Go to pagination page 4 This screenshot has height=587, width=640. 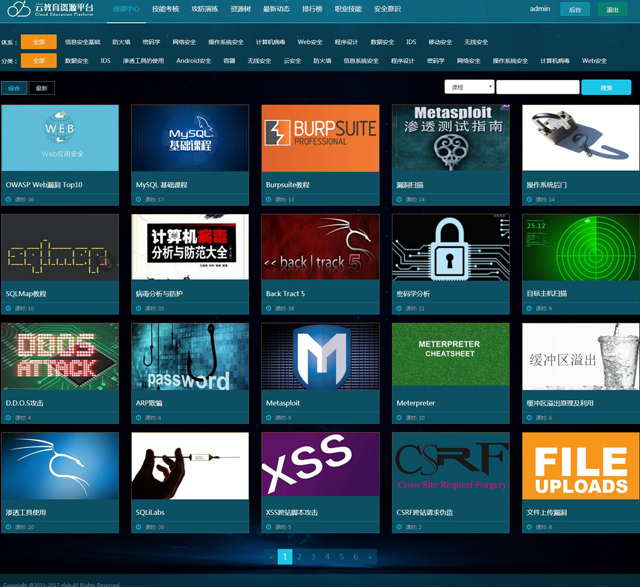click(327, 557)
